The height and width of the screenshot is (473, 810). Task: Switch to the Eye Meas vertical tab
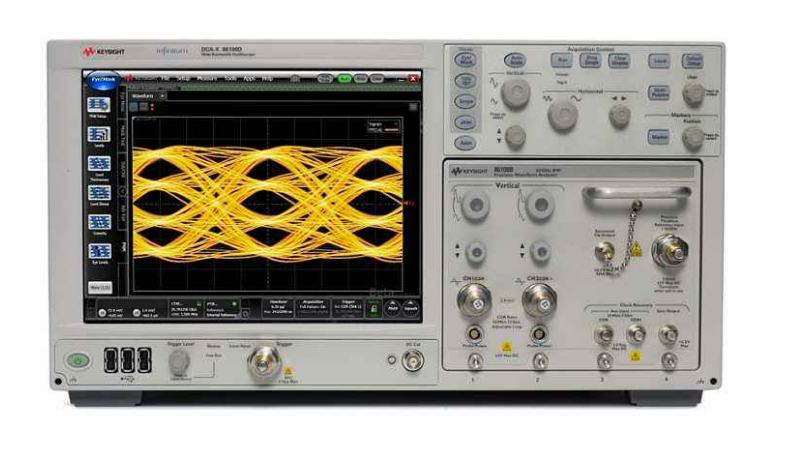point(122,100)
